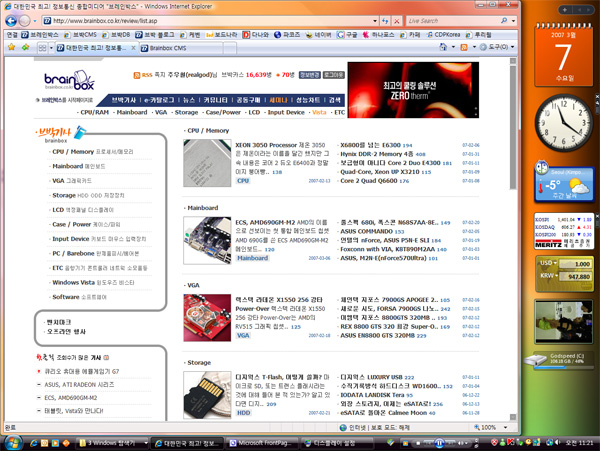Image resolution: width=600 pixels, height=451 pixels.
Task: Open the Software sidebar category
Action: 79,297
